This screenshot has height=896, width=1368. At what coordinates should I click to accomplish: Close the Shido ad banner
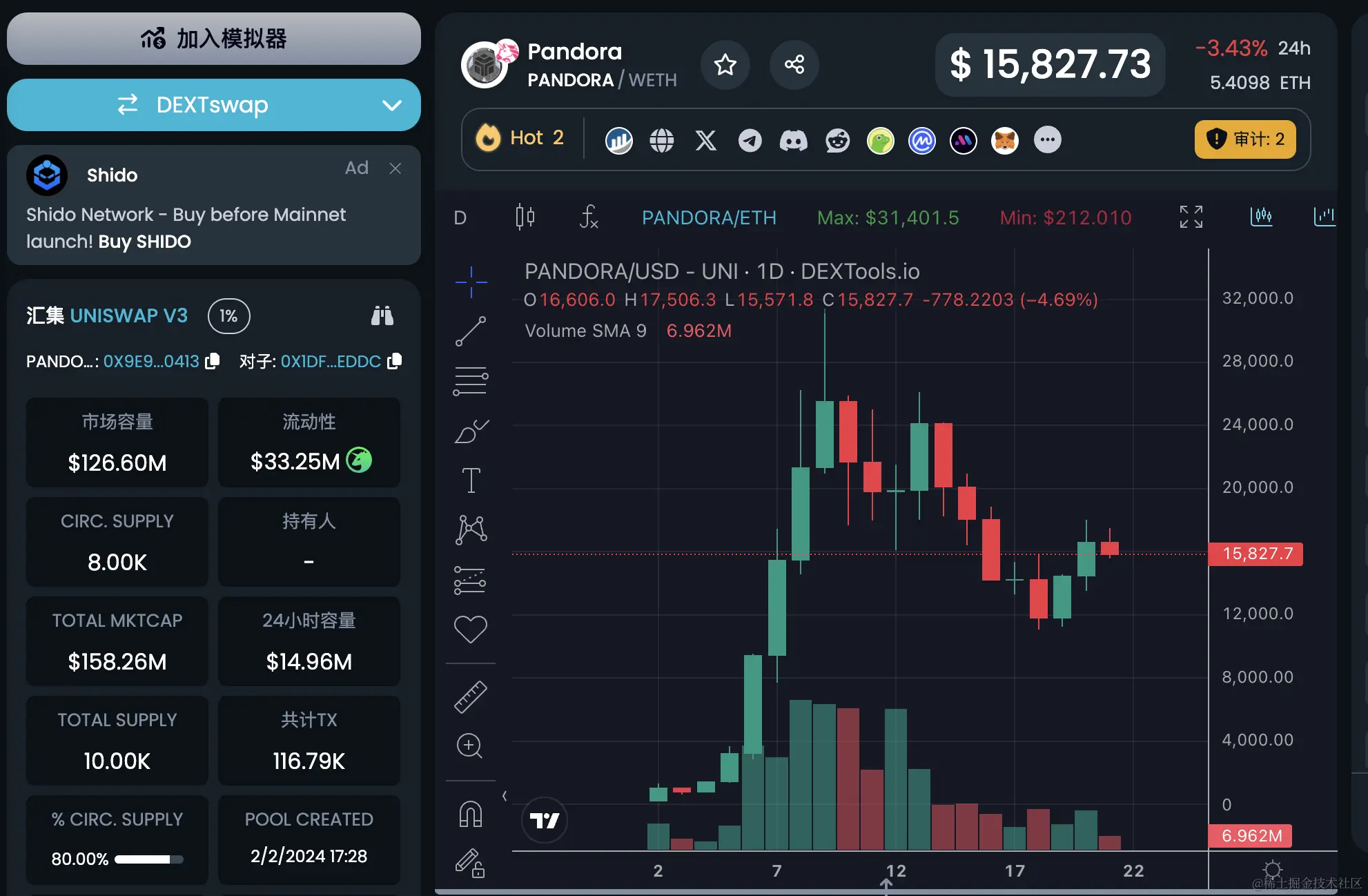[x=395, y=168]
